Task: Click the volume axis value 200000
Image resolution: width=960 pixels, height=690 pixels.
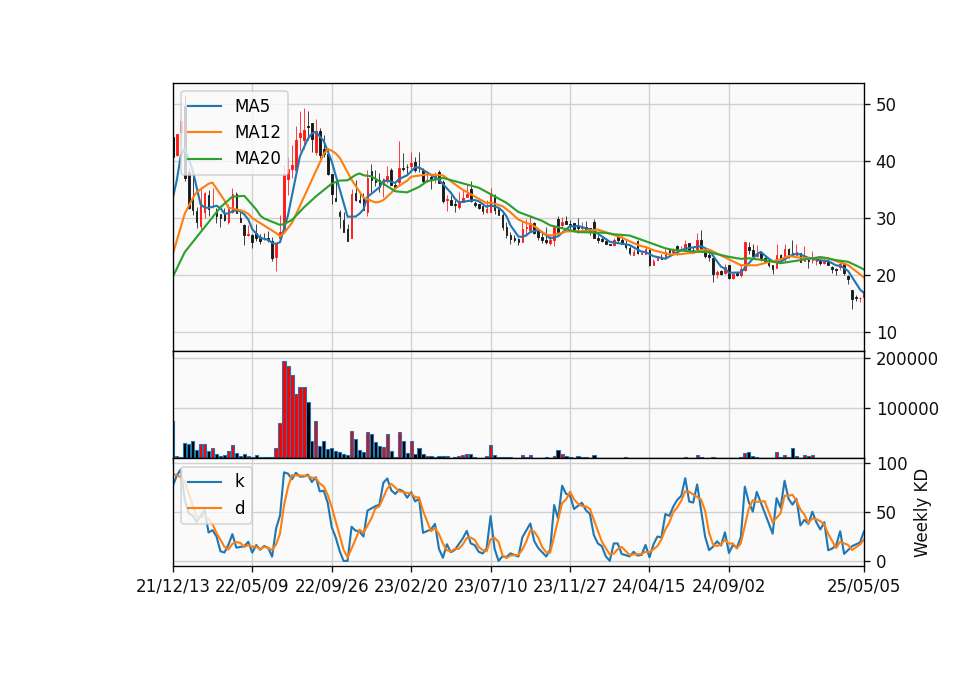Action: [x=907, y=359]
